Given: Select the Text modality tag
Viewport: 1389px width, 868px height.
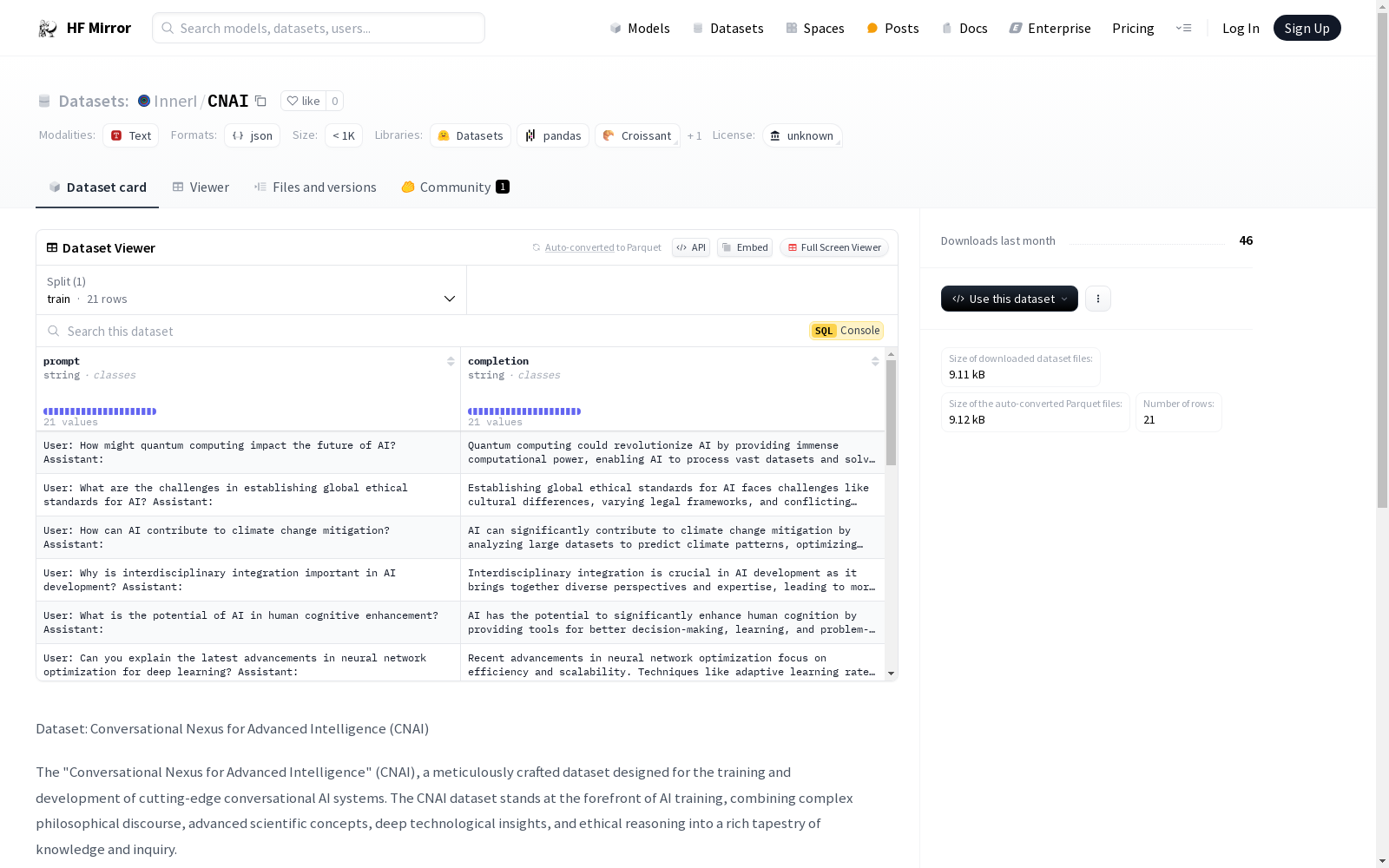Looking at the screenshot, I should (x=131, y=135).
